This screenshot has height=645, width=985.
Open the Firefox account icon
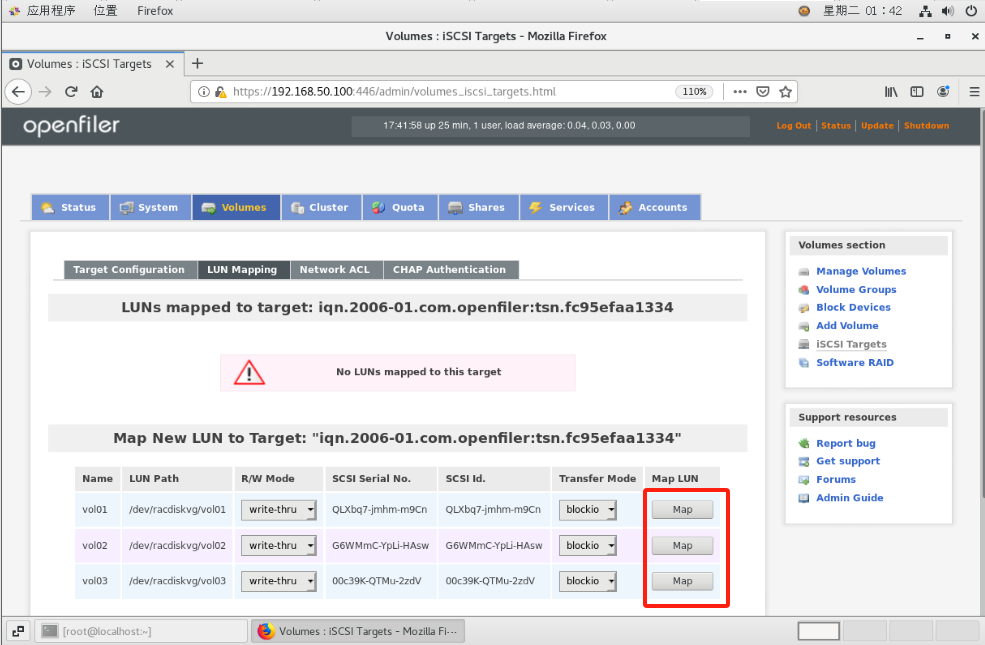click(x=943, y=92)
